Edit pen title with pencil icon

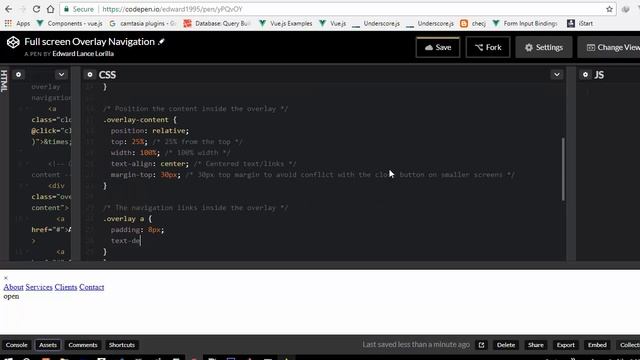click(162, 42)
